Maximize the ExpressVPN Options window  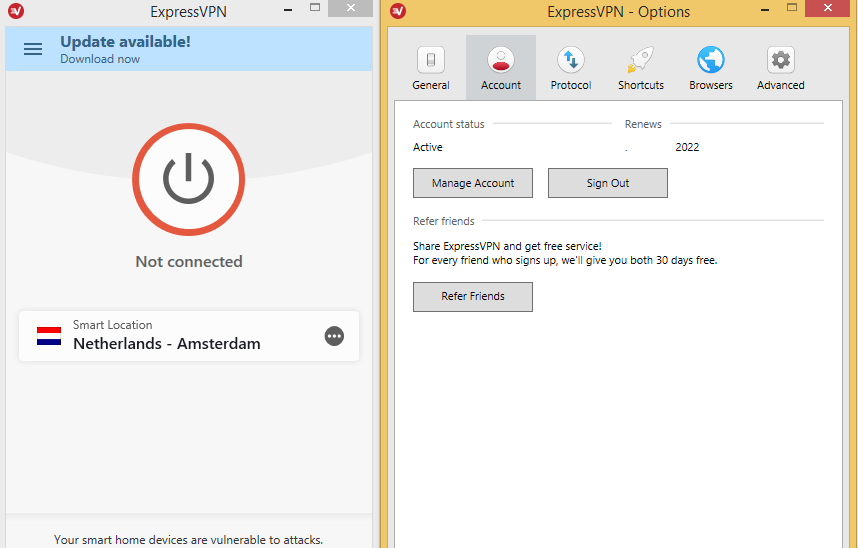792,8
